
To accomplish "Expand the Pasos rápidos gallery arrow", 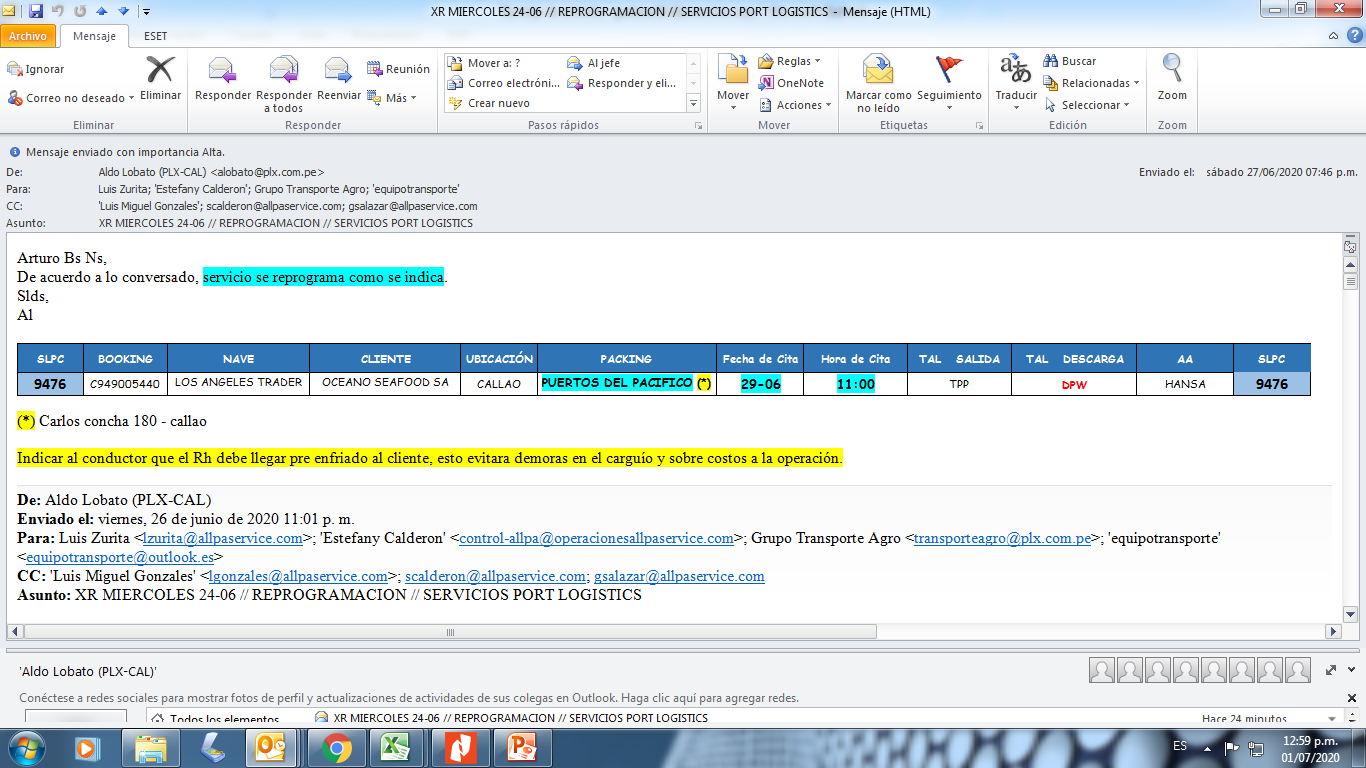I will click(x=693, y=103).
